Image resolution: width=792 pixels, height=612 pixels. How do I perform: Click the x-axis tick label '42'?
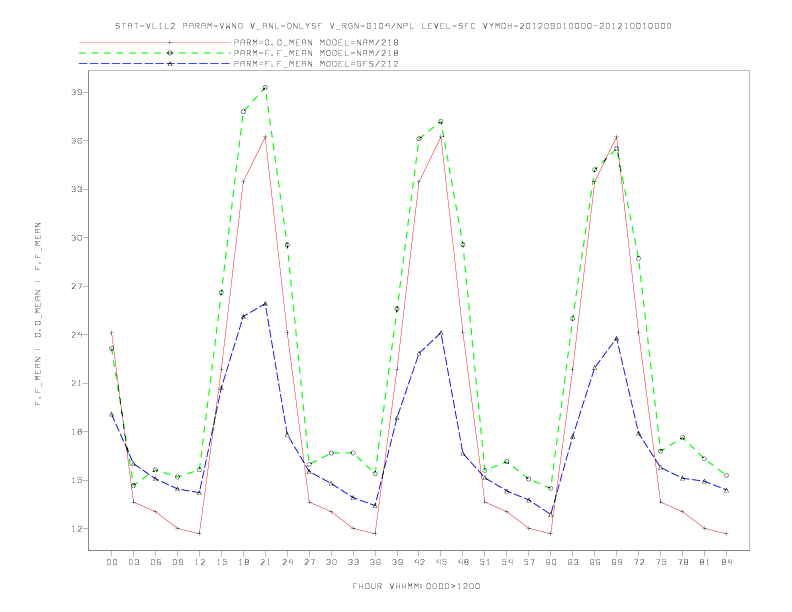[419, 562]
